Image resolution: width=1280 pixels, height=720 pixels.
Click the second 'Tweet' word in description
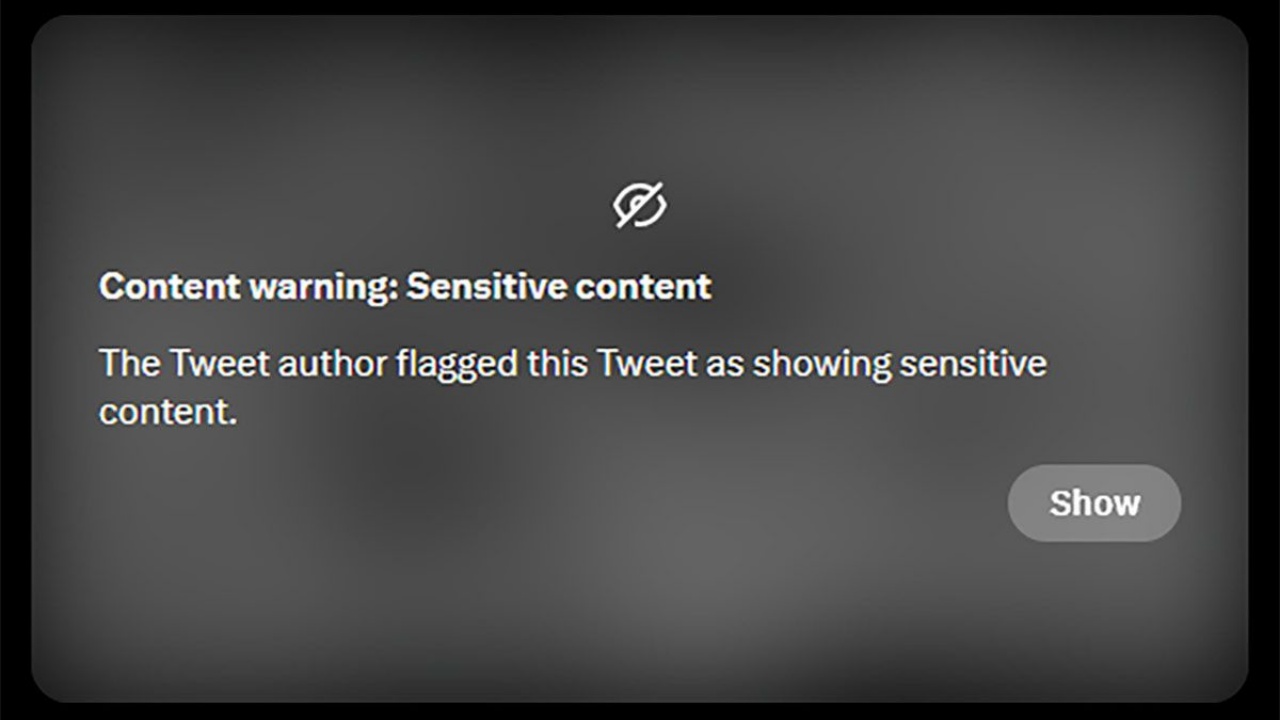(647, 363)
